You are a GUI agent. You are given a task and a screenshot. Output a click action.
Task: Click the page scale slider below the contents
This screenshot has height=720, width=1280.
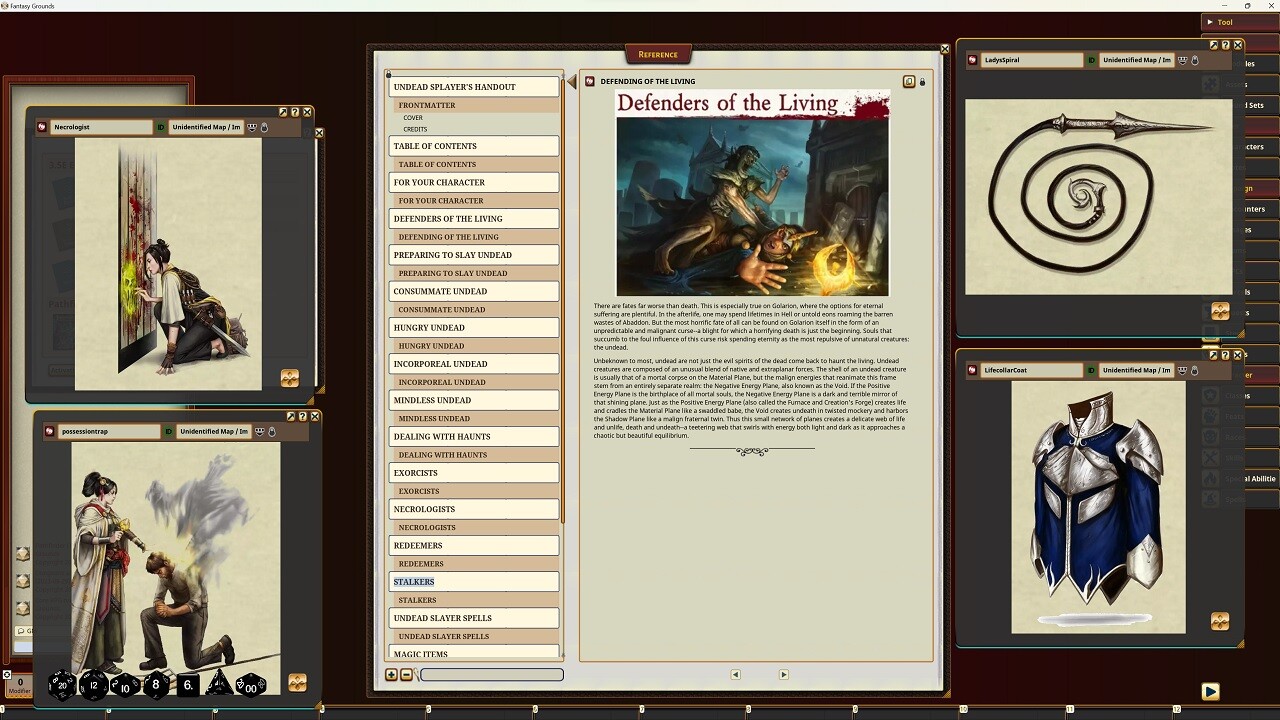(491, 675)
